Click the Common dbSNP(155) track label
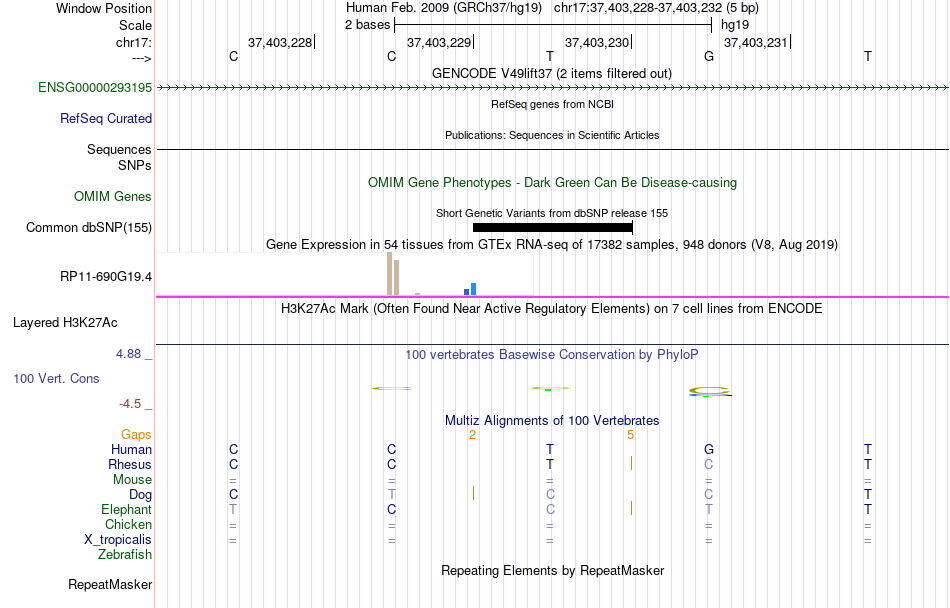This screenshot has height=608, width=950. coord(88,227)
